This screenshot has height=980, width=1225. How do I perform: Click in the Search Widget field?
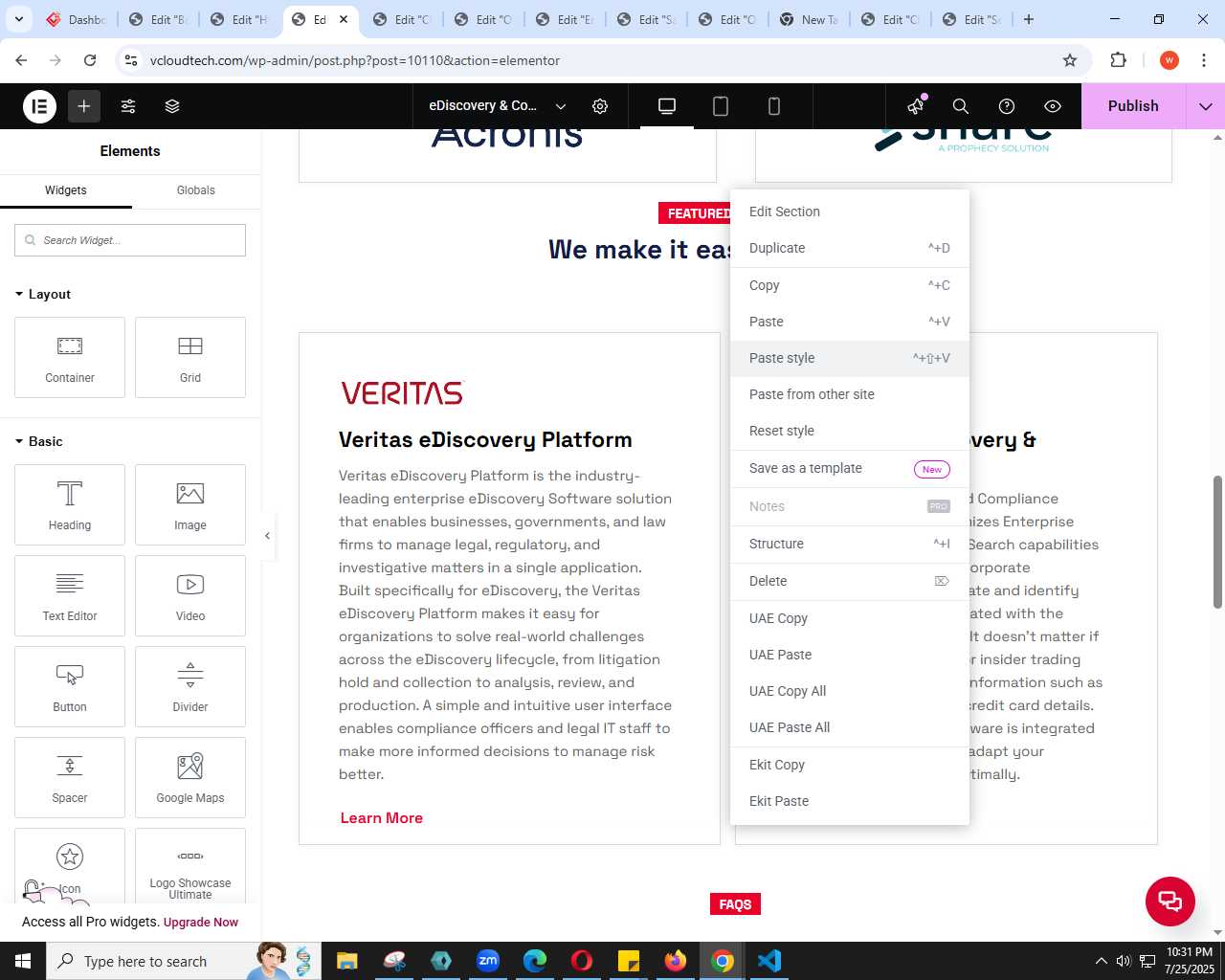tap(130, 240)
